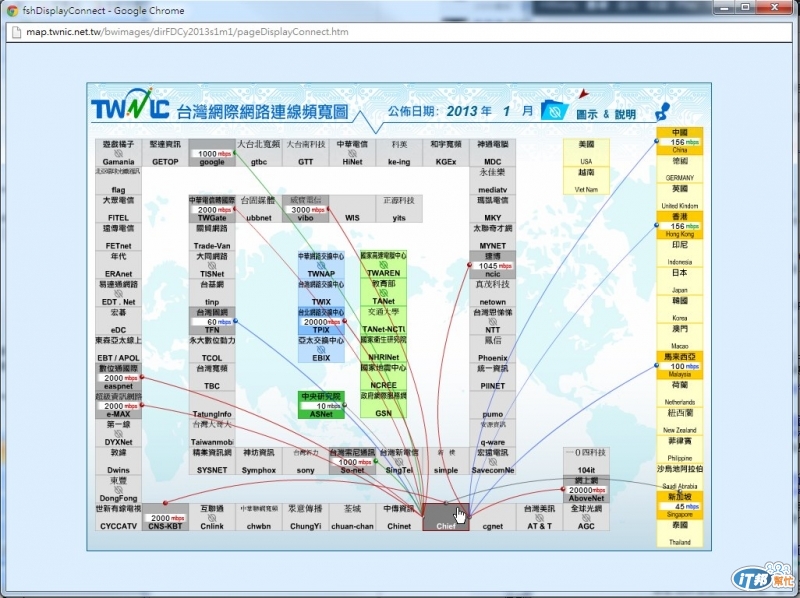Select the Cnlink node
Screen dimensions: 800x598
pos(212,517)
